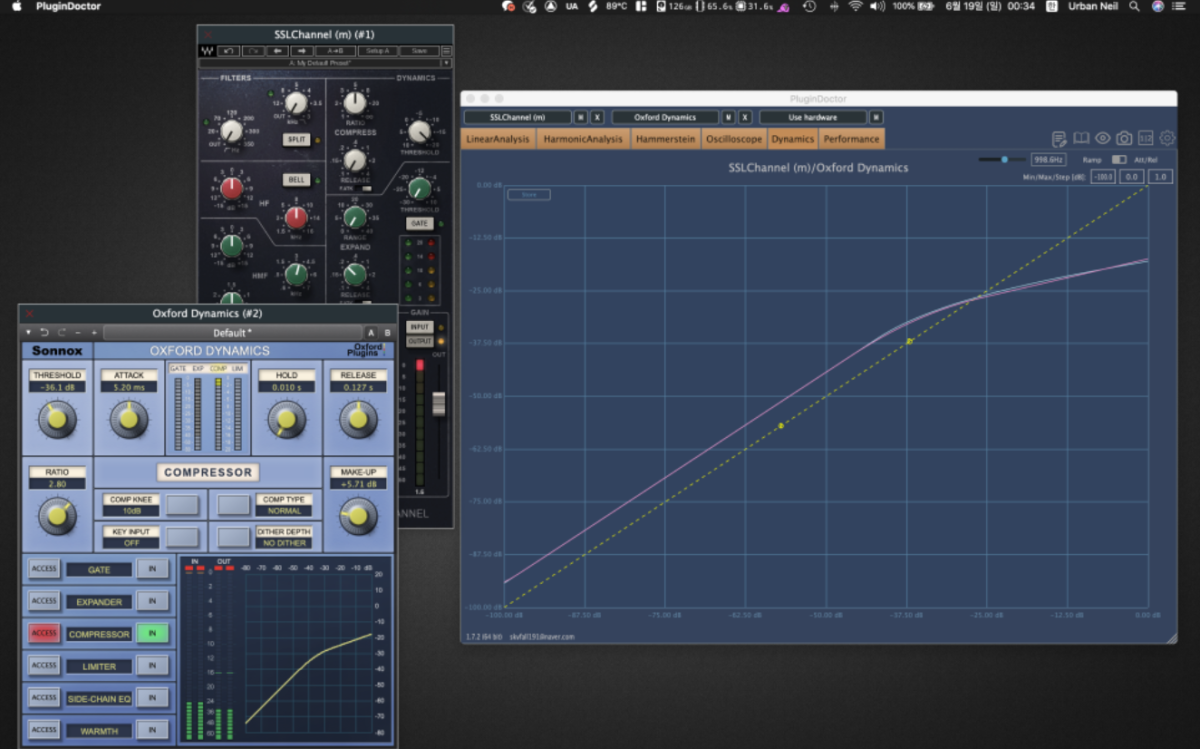Click undo icon in Oxford Dynamics toolbar
The width and height of the screenshot is (1200, 749).
[44, 332]
